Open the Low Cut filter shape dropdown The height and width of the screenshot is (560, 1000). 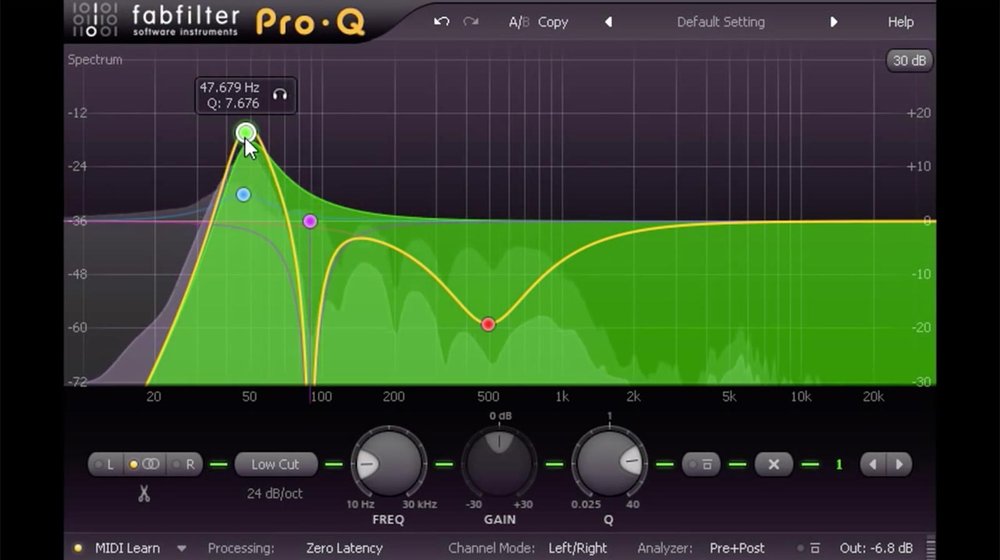pos(276,464)
